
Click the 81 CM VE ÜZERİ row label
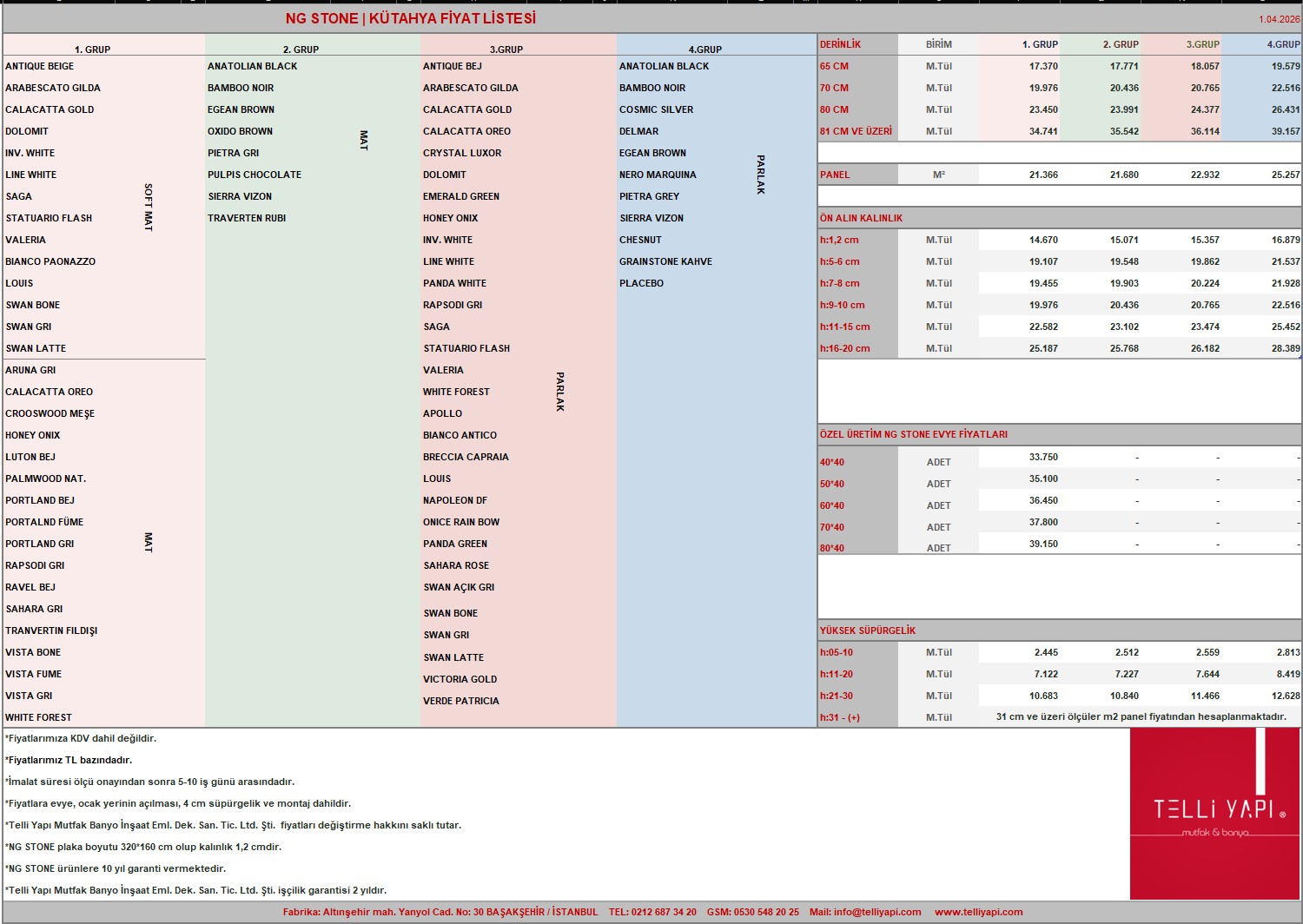856,131
